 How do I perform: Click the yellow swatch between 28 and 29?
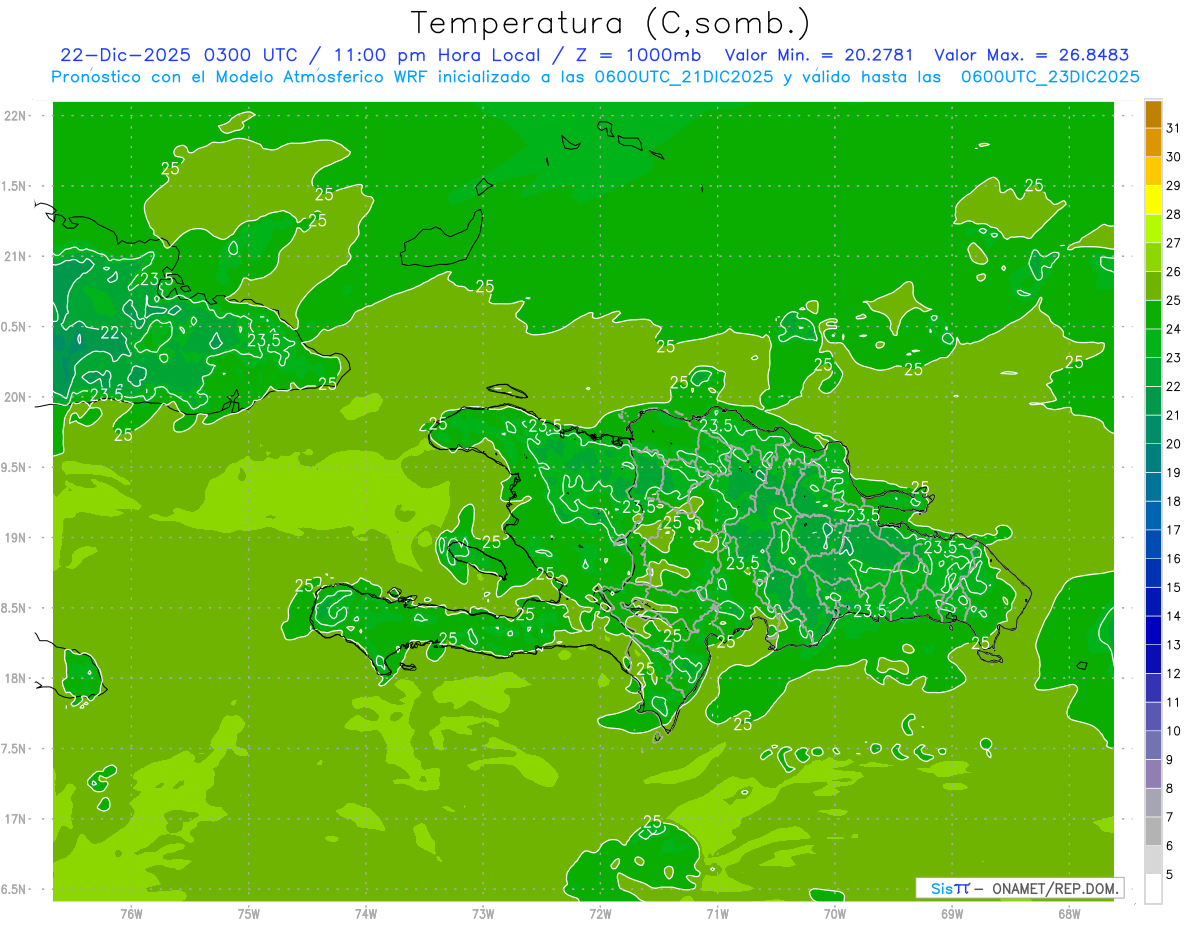click(1153, 200)
